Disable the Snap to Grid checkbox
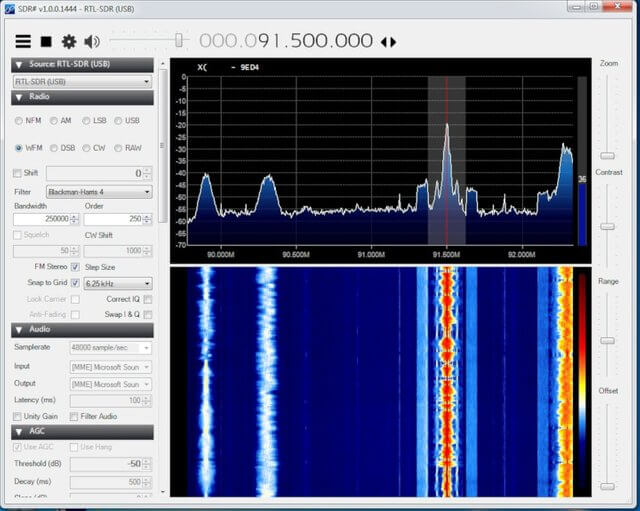The image size is (640, 511). [75, 283]
